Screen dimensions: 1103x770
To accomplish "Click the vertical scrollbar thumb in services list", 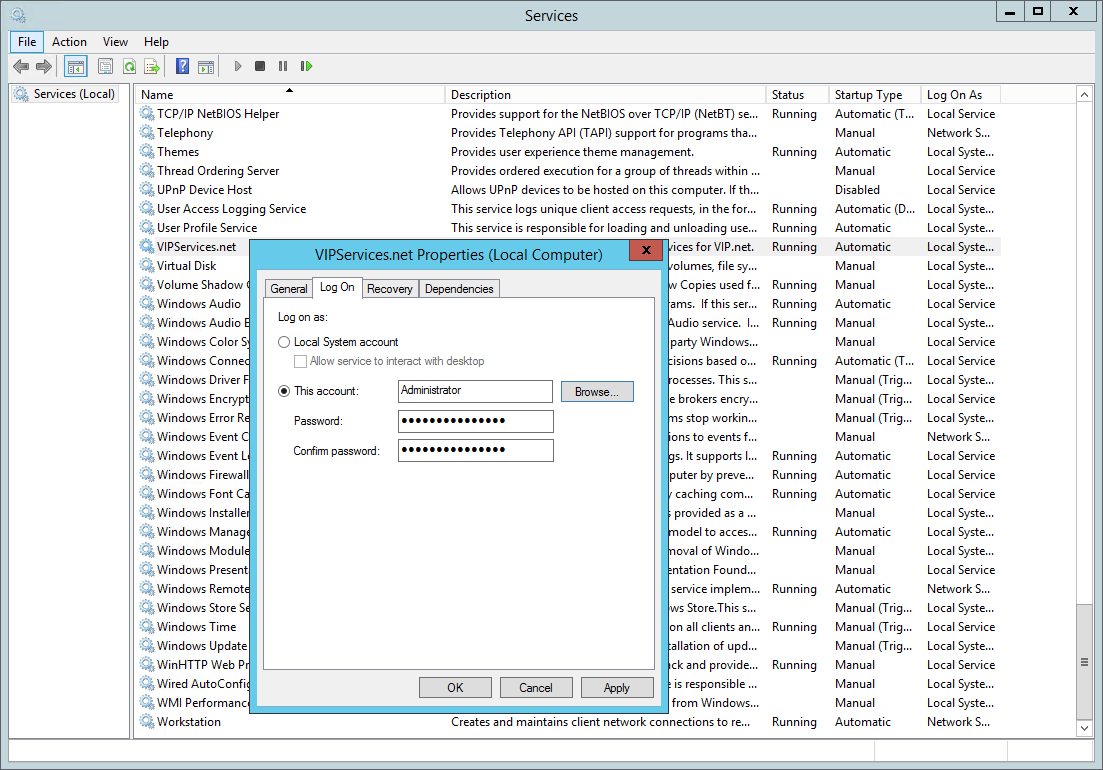I will point(1084,662).
